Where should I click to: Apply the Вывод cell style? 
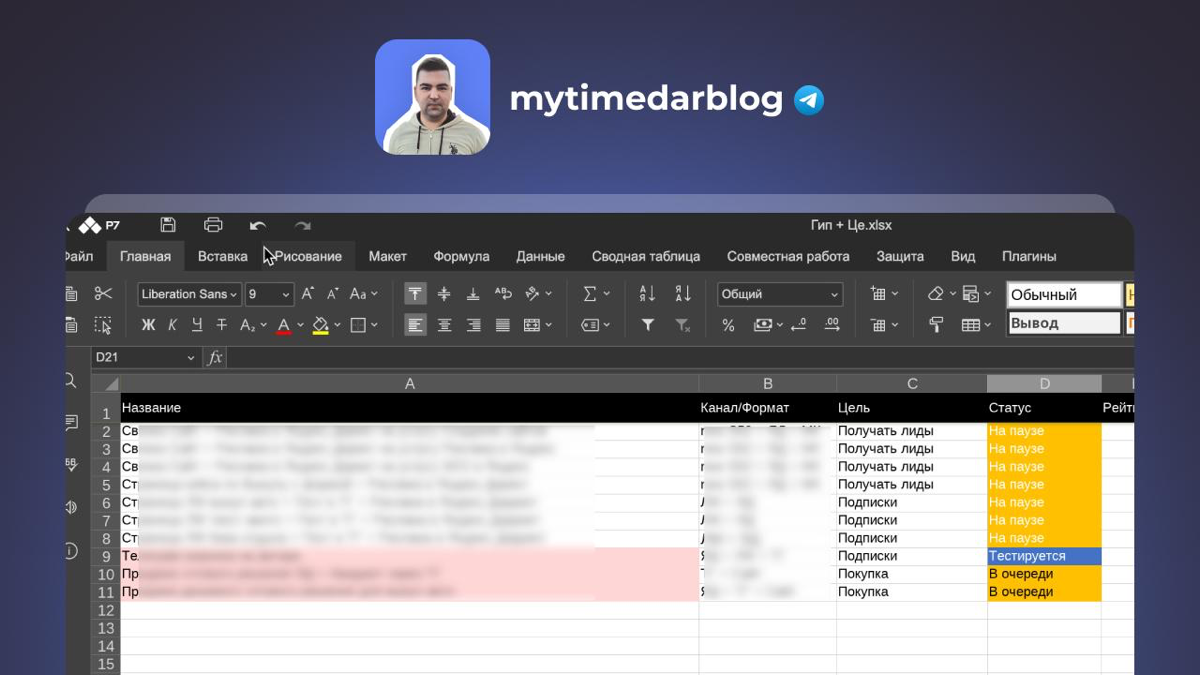(x=1064, y=324)
